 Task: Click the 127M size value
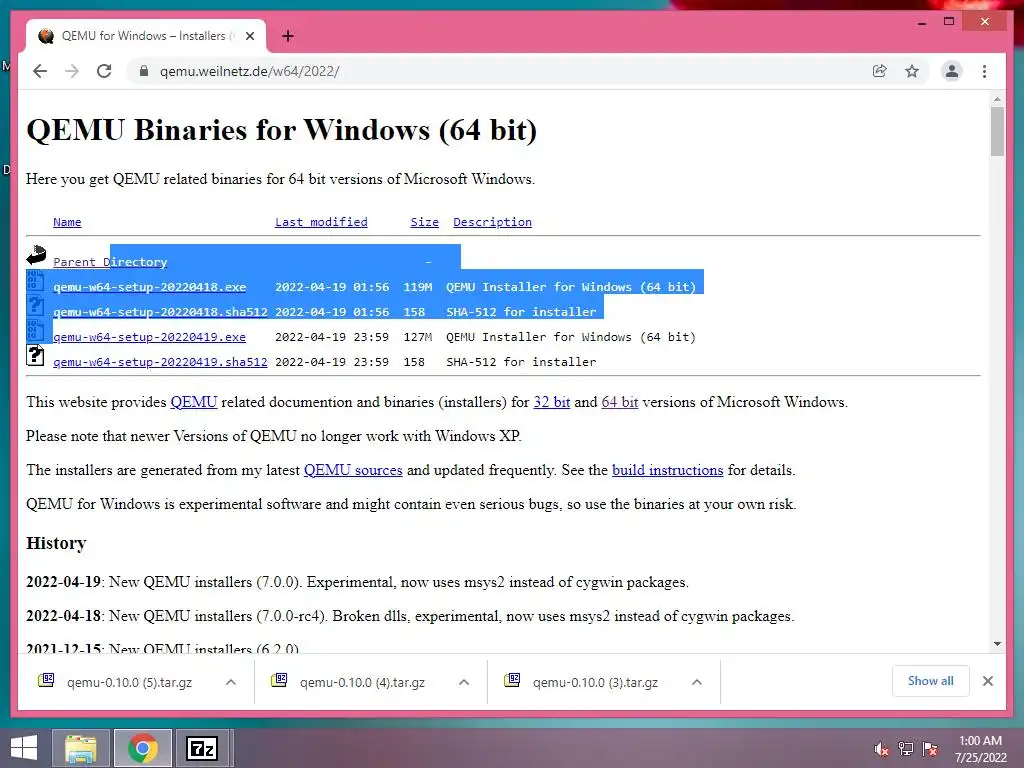[417, 337]
